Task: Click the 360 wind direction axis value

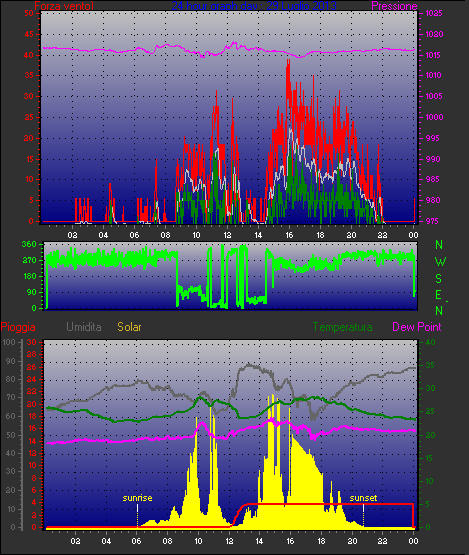Action: tap(29, 244)
